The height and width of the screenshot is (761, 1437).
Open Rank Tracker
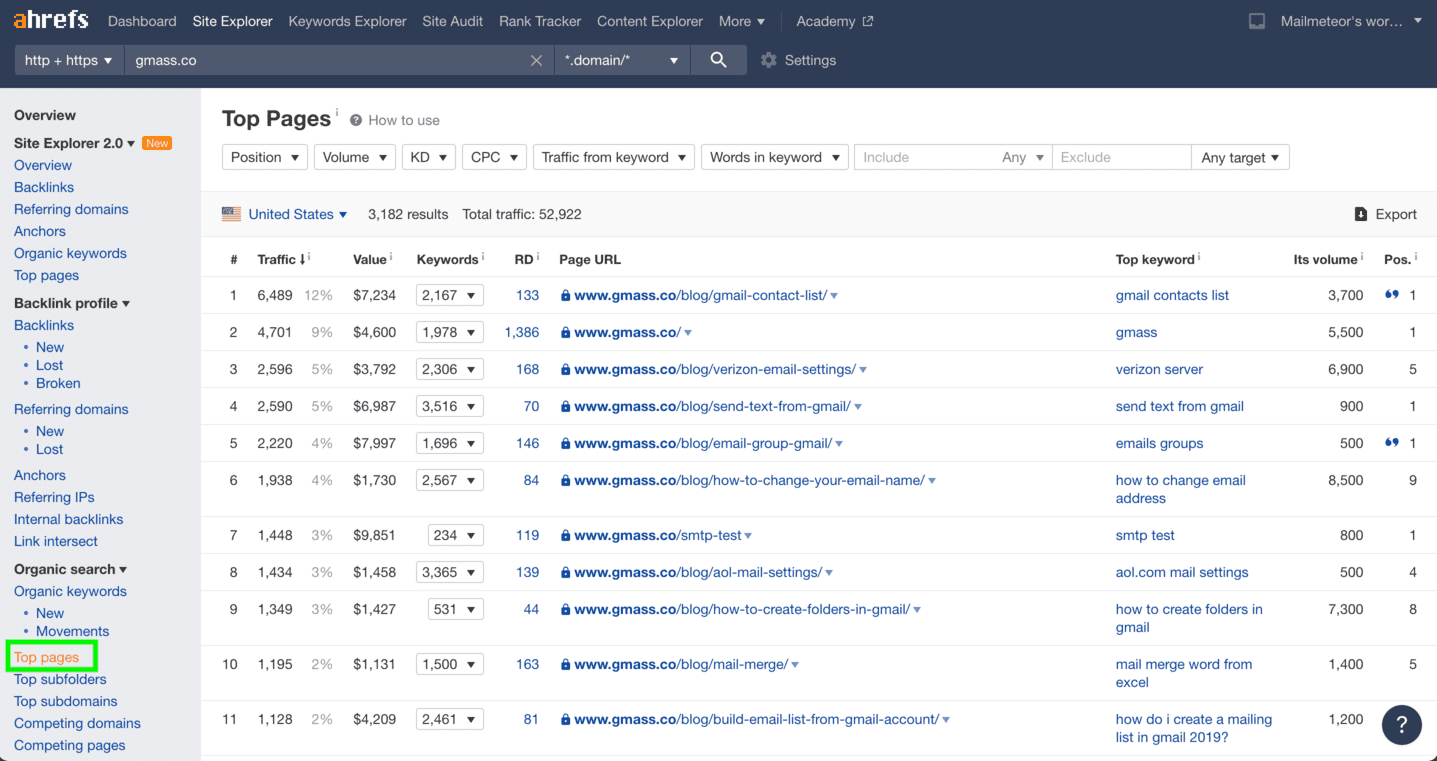540,21
